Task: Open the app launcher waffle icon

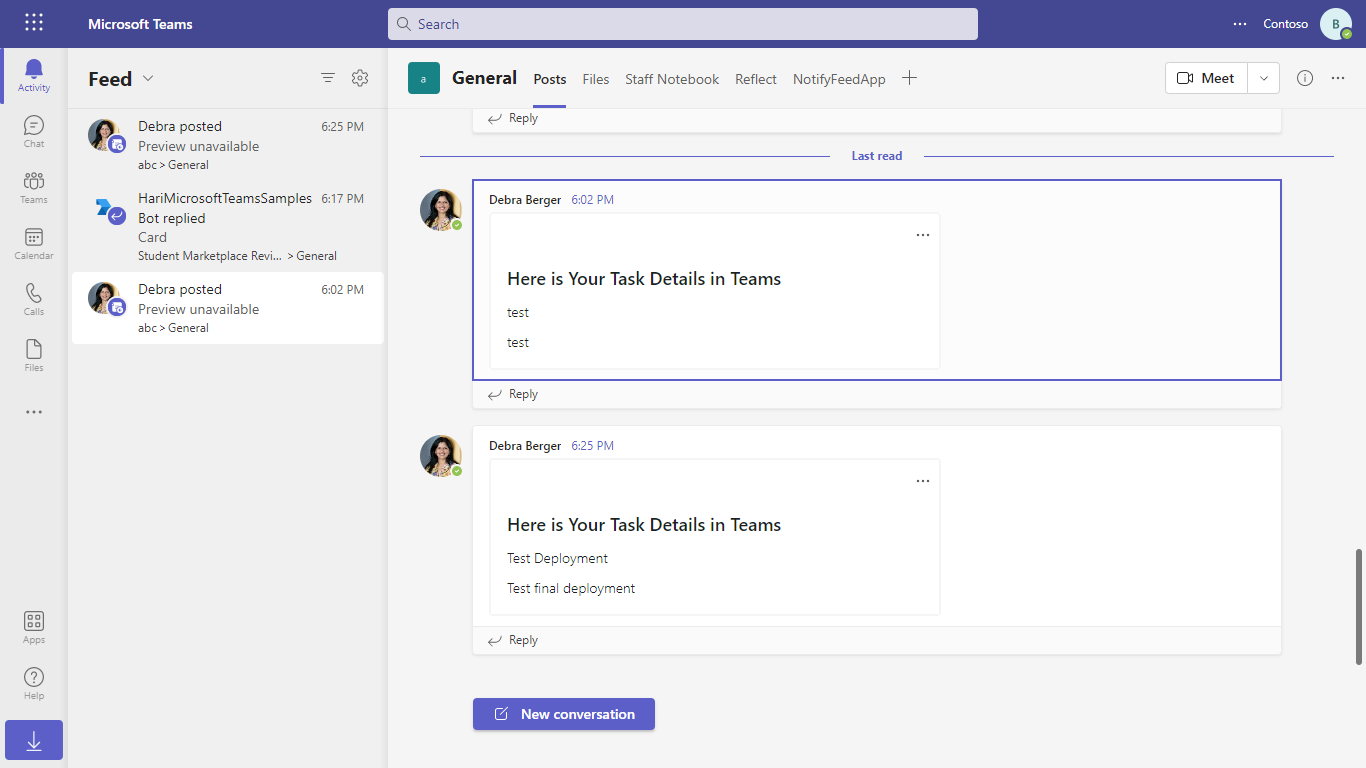Action: coord(34,23)
